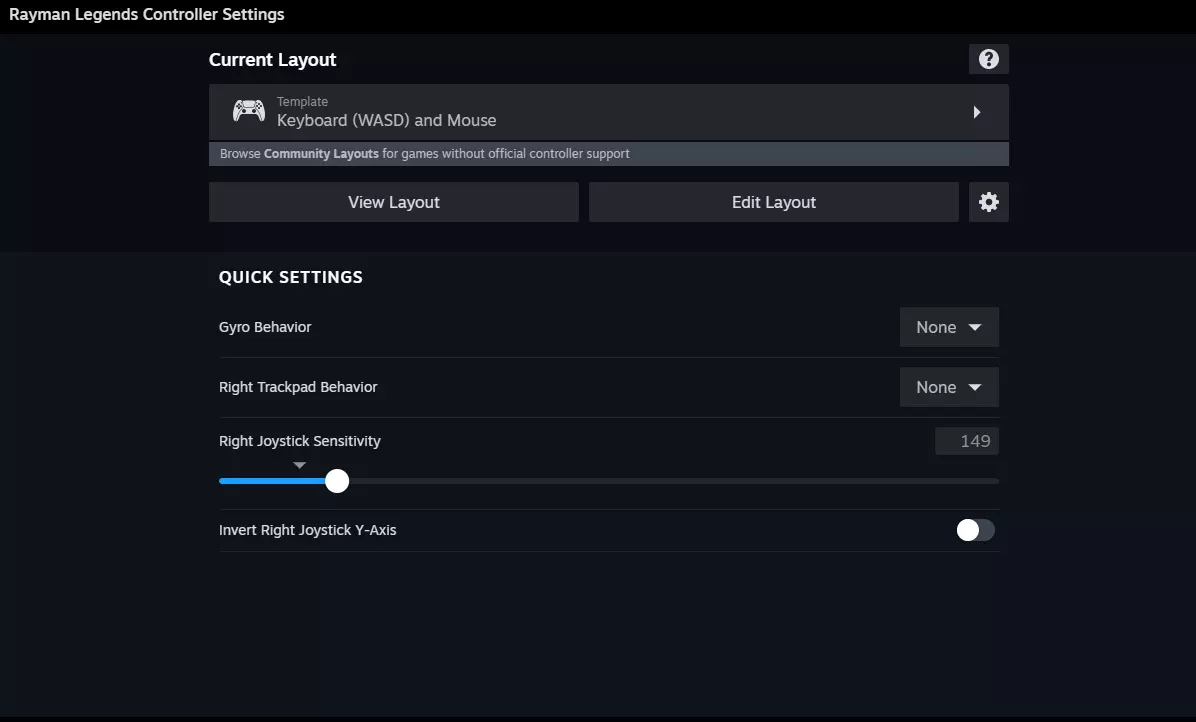Image resolution: width=1196 pixels, height=722 pixels.
Task: Click the Gyro Behavior label
Action: (x=265, y=327)
